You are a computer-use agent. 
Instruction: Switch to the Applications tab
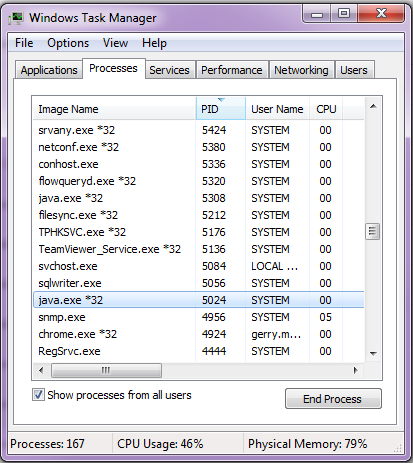pyautogui.click(x=49, y=70)
